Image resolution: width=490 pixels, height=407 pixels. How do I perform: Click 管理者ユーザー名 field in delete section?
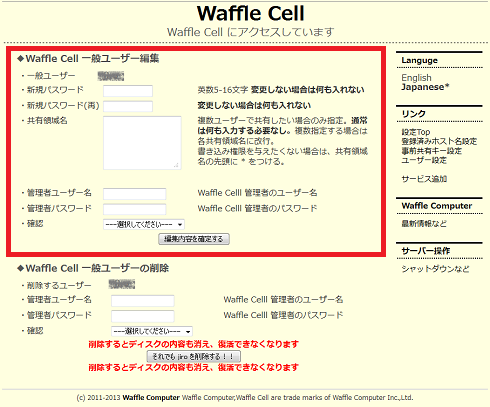click(x=143, y=301)
